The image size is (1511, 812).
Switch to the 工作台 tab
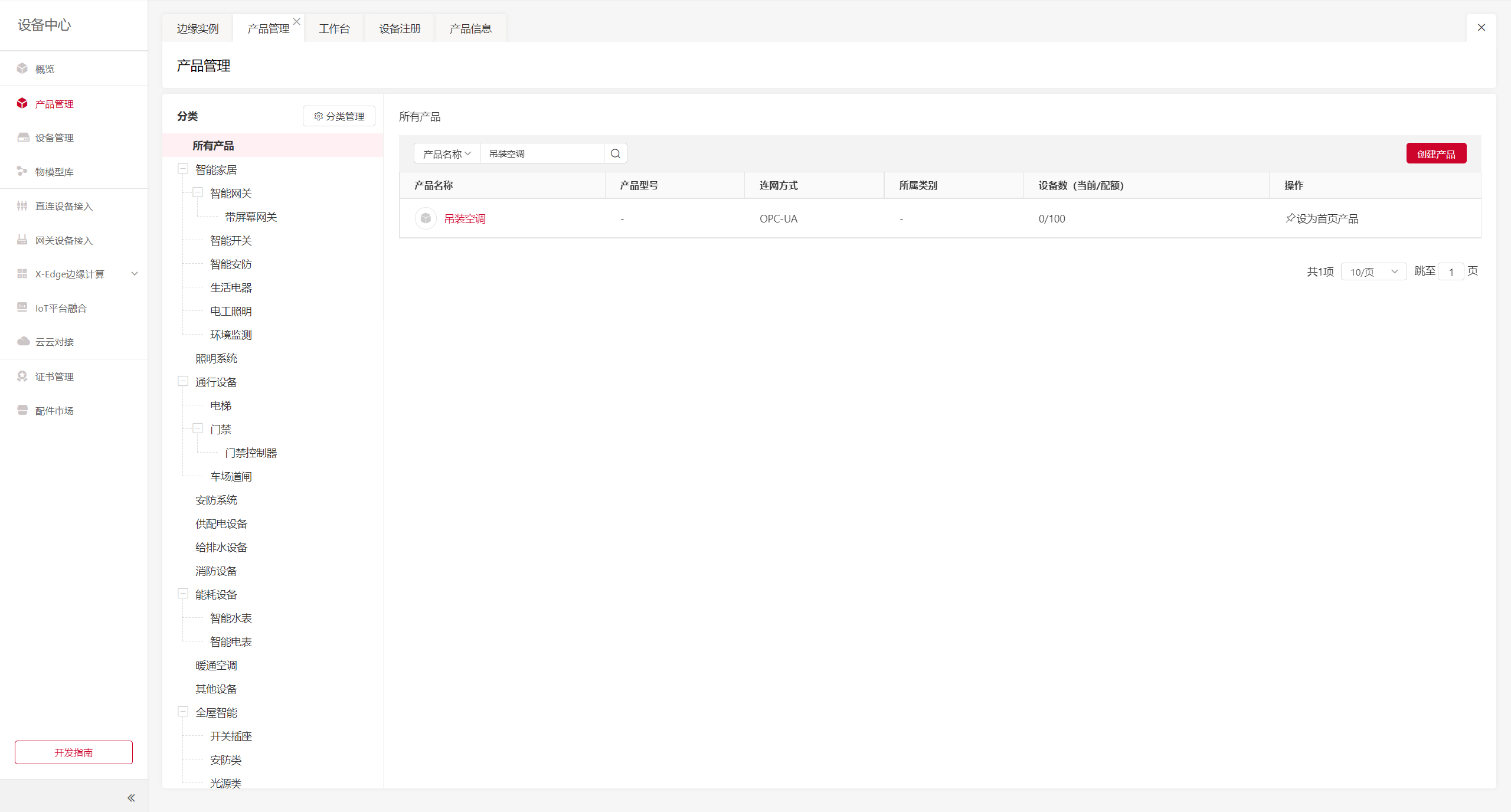(x=334, y=28)
